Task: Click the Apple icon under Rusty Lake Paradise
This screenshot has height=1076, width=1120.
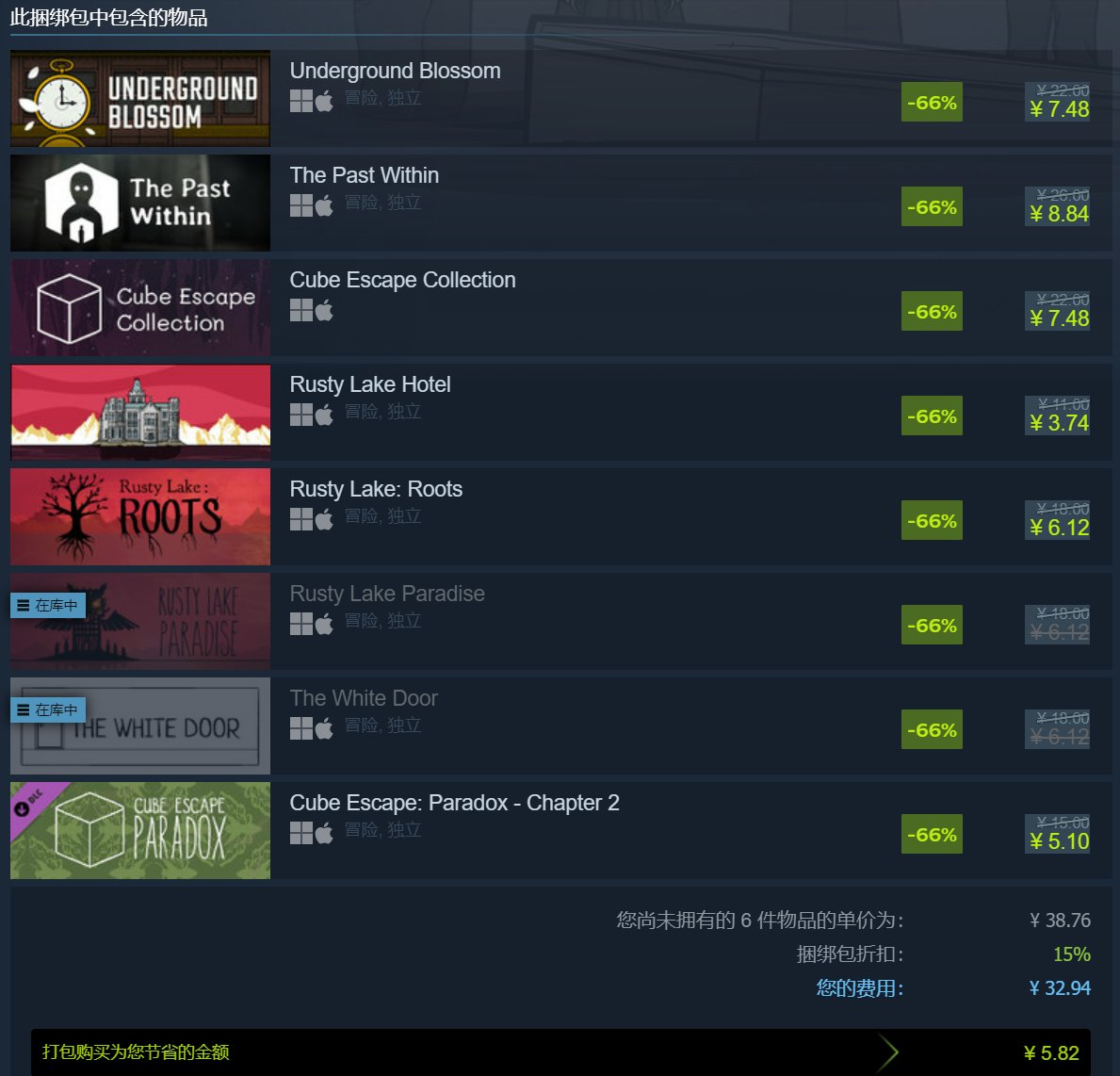Action: pyautogui.click(x=324, y=624)
